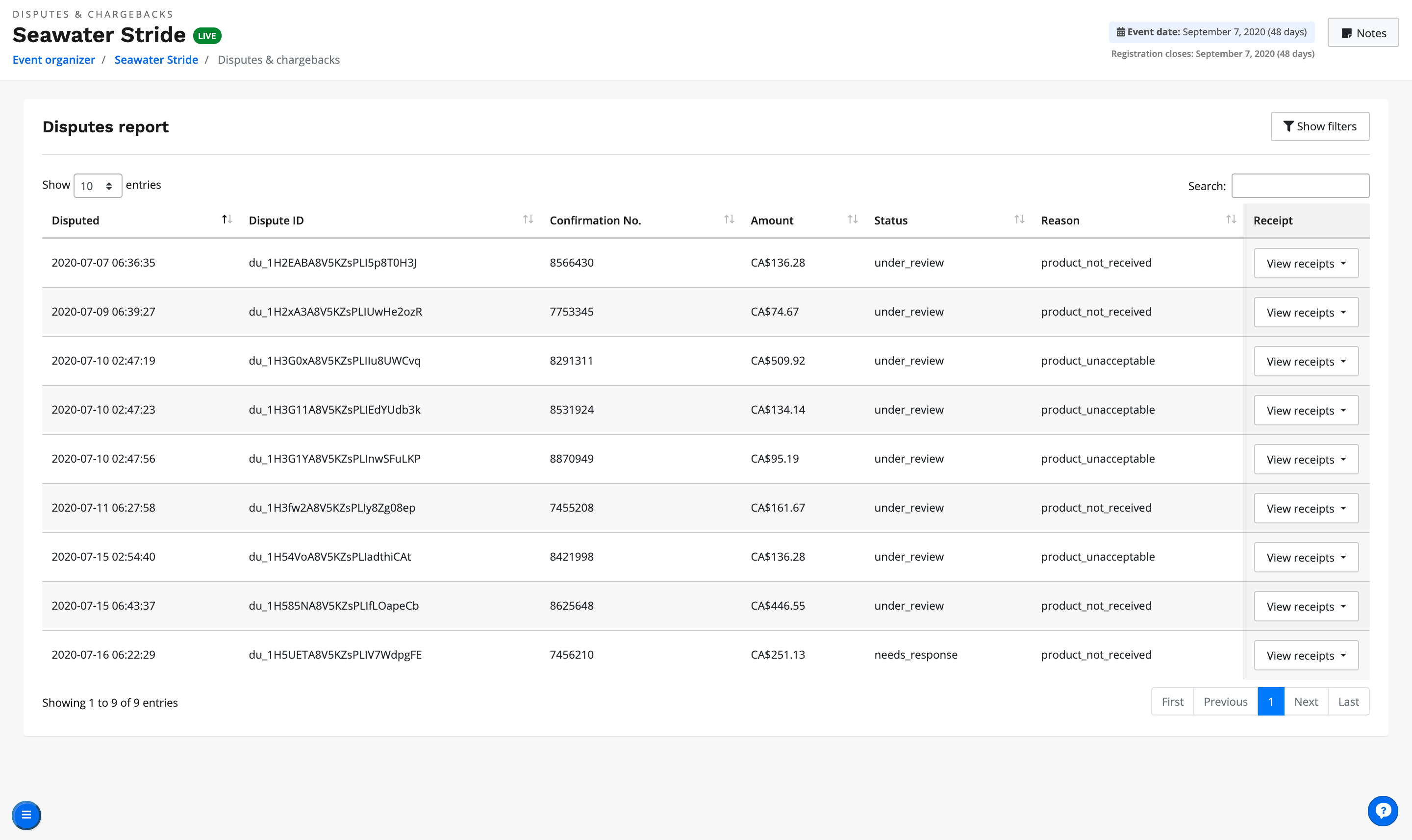Image resolution: width=1412 pixels, height=840 pixels.
Task: Sort table by Dispute ID arrows
Action: coord(528,220)
